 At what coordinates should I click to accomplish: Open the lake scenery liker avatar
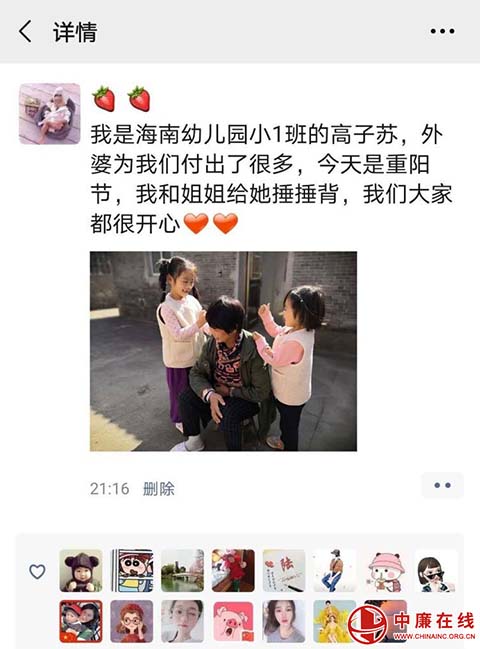click(x=182, y=570)
